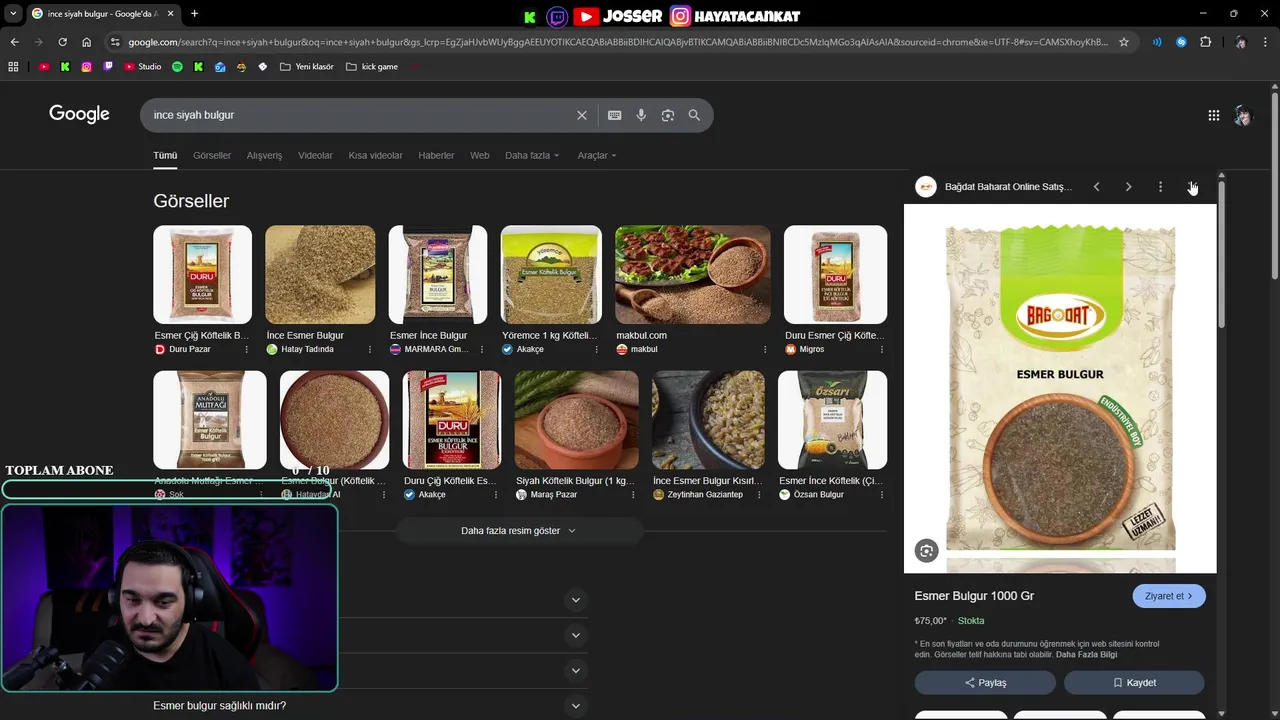Search by image with Google Lens
The height and width of the screenshot is (720, 1280).
(667, 115)
